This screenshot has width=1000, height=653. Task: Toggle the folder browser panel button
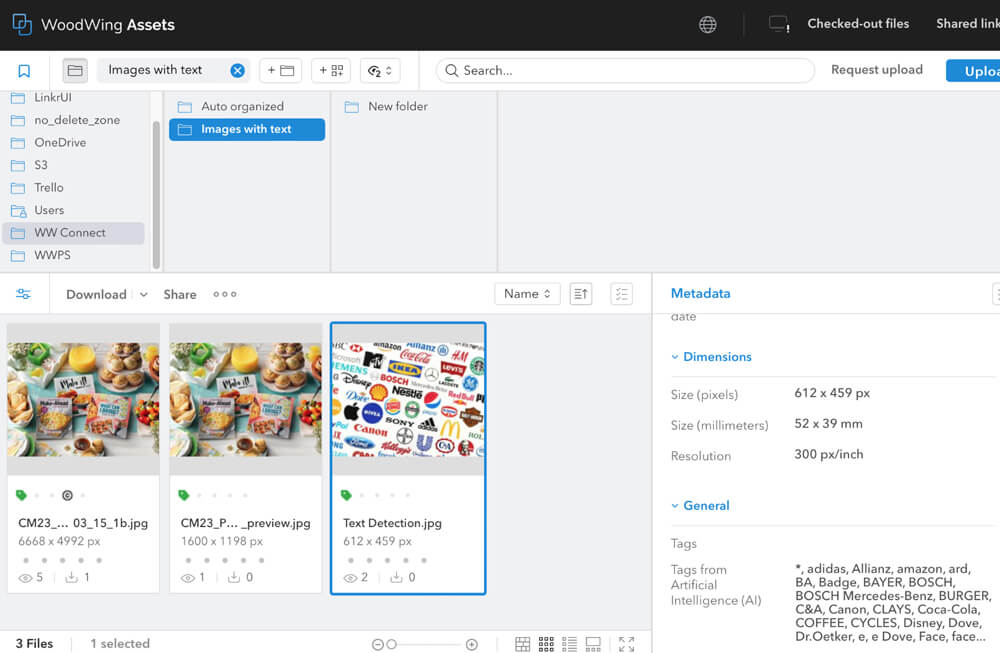tap(74, 71)
